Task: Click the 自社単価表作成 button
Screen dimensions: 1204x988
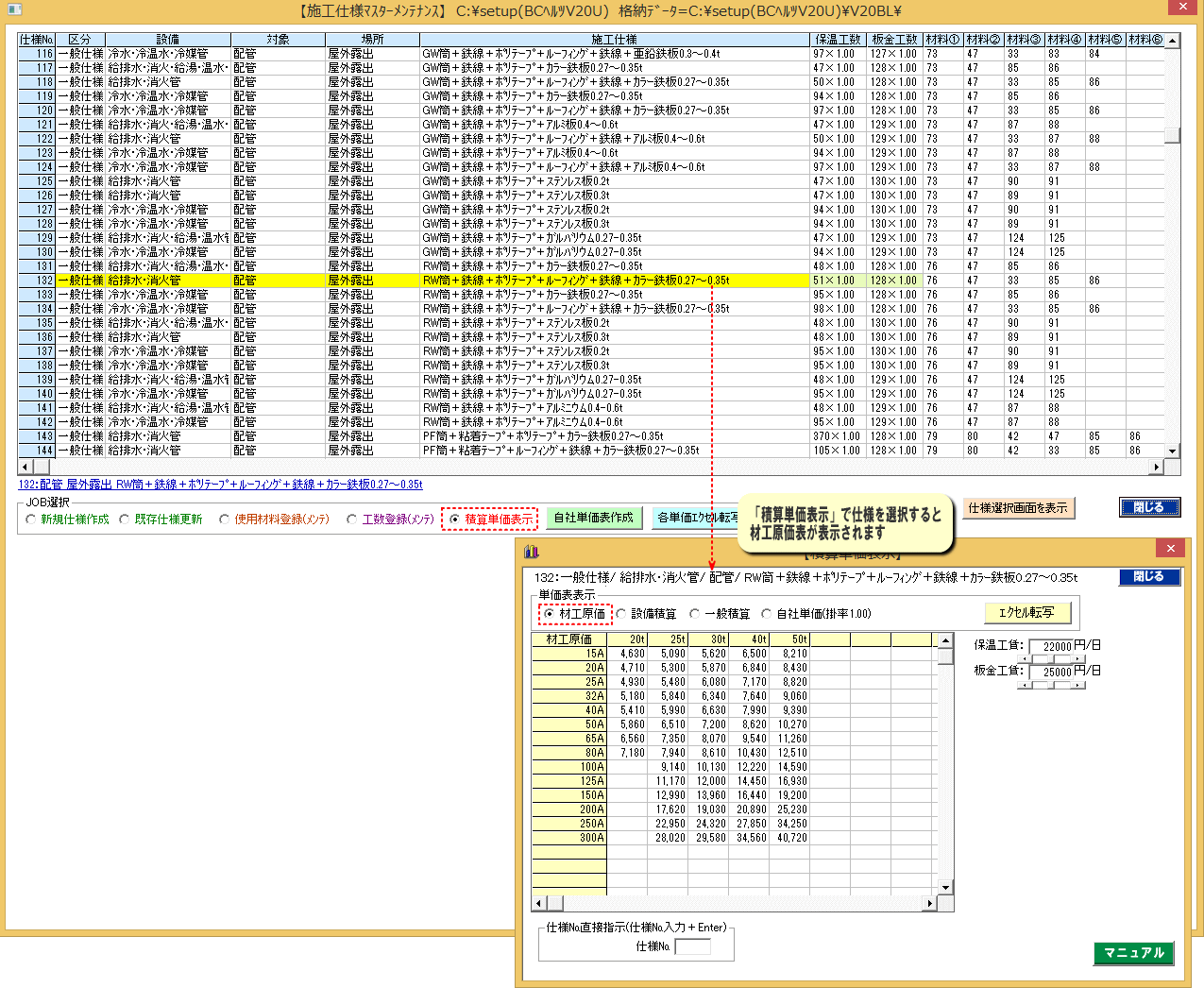Action: coord(594,518)
